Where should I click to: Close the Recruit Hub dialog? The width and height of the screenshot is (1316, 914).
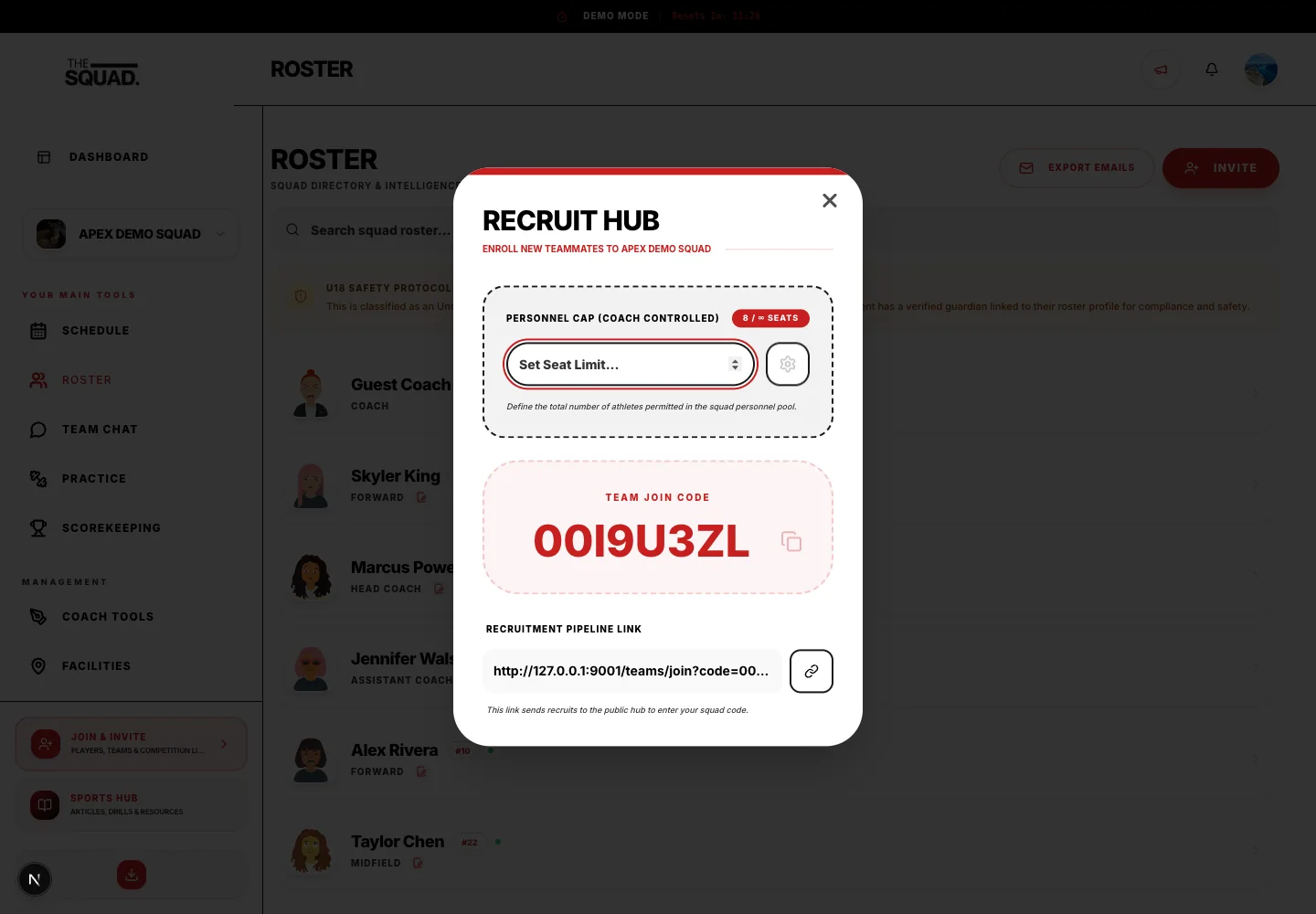point(830,201)
